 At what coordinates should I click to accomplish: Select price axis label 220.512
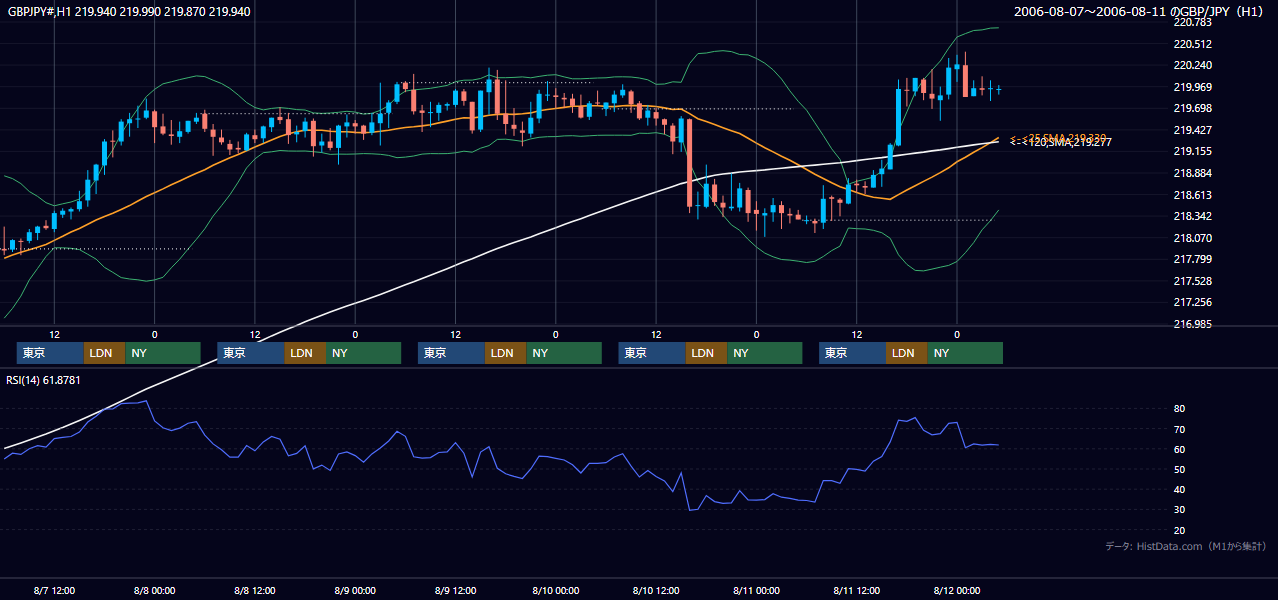pos(1192,44)
